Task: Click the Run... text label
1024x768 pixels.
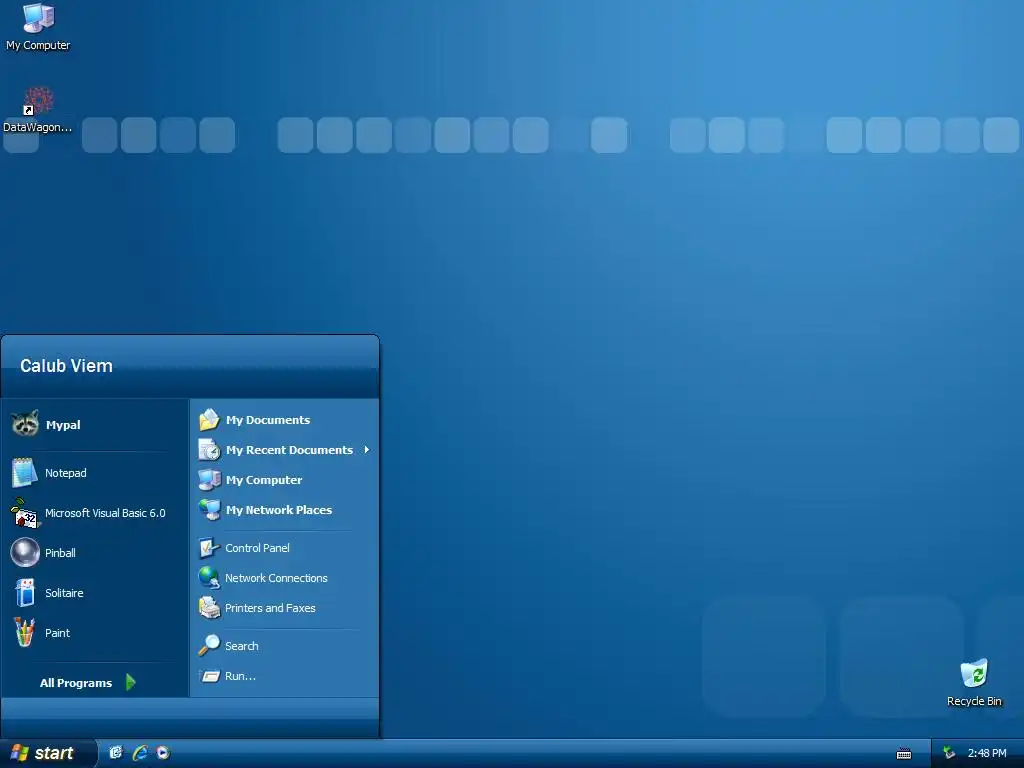Action: [x=240, y=676]
